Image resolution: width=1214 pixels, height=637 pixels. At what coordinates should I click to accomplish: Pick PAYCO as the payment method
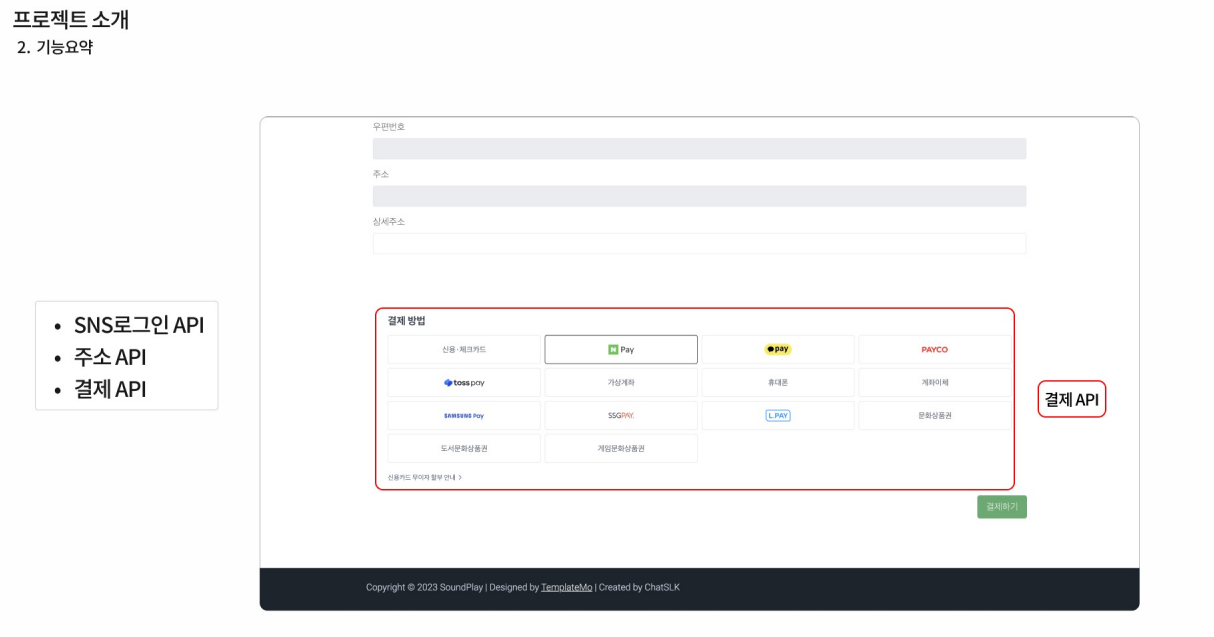click(x=935, y=350)
